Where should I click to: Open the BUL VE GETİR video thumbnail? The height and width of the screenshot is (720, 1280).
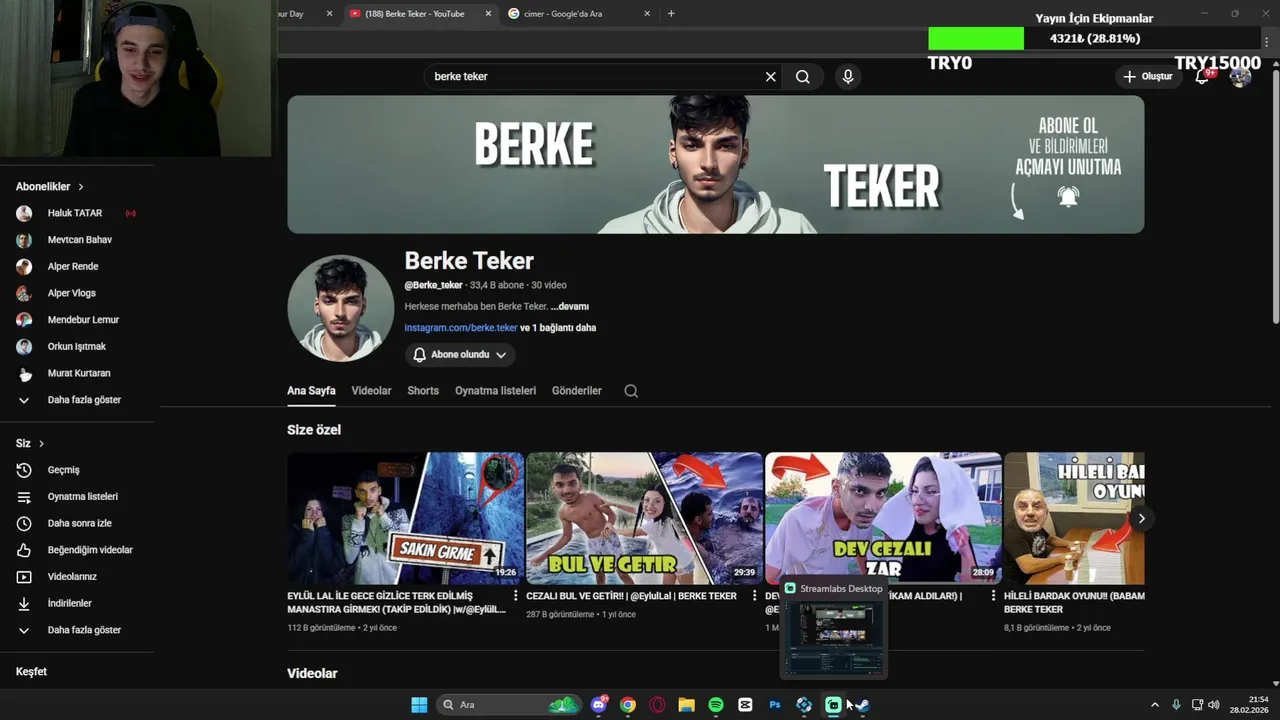(644, 518)
